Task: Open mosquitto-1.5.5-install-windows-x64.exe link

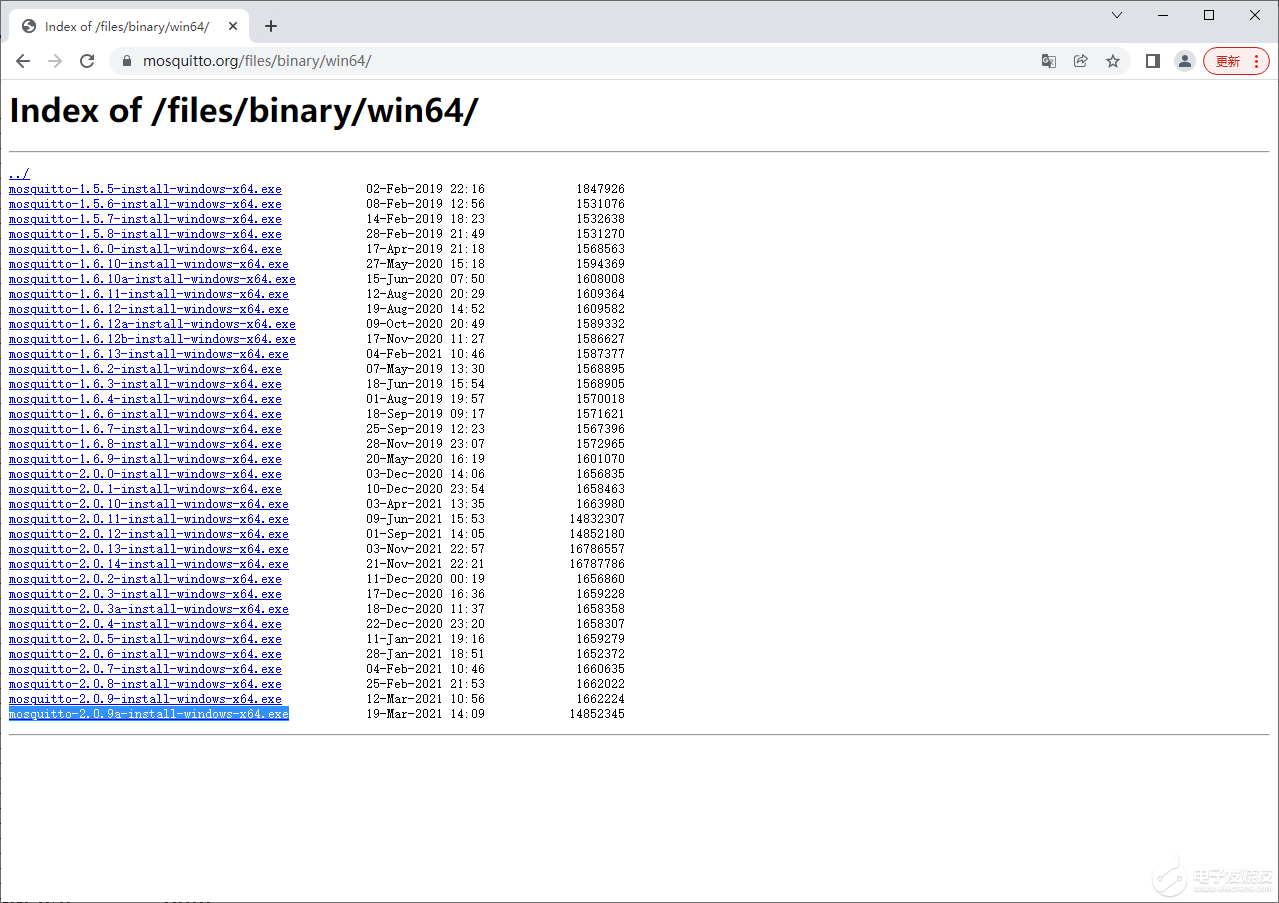Action: (x=145, y=189)
